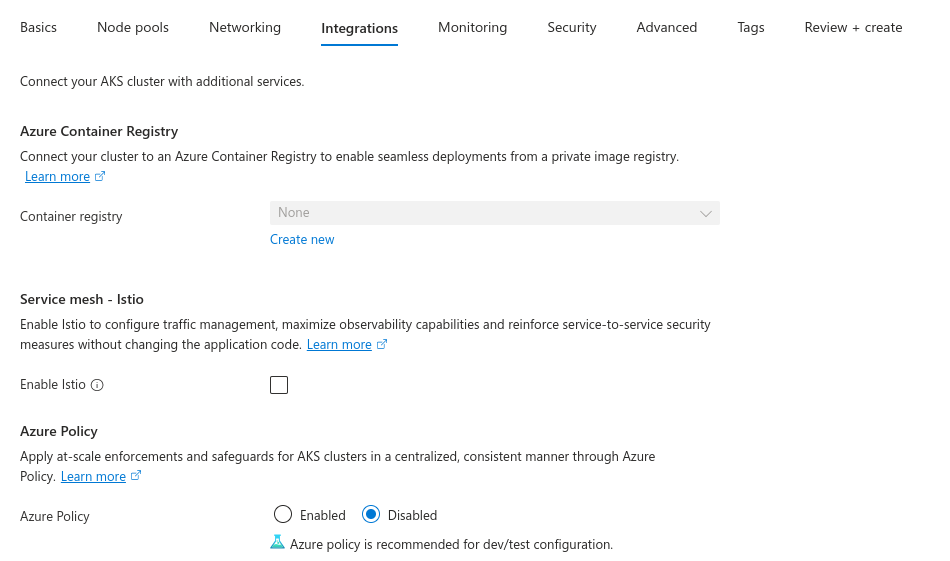Switch to the Basics tab
The height and width of the screenshot is (561, 950).
tap(38, 28)
